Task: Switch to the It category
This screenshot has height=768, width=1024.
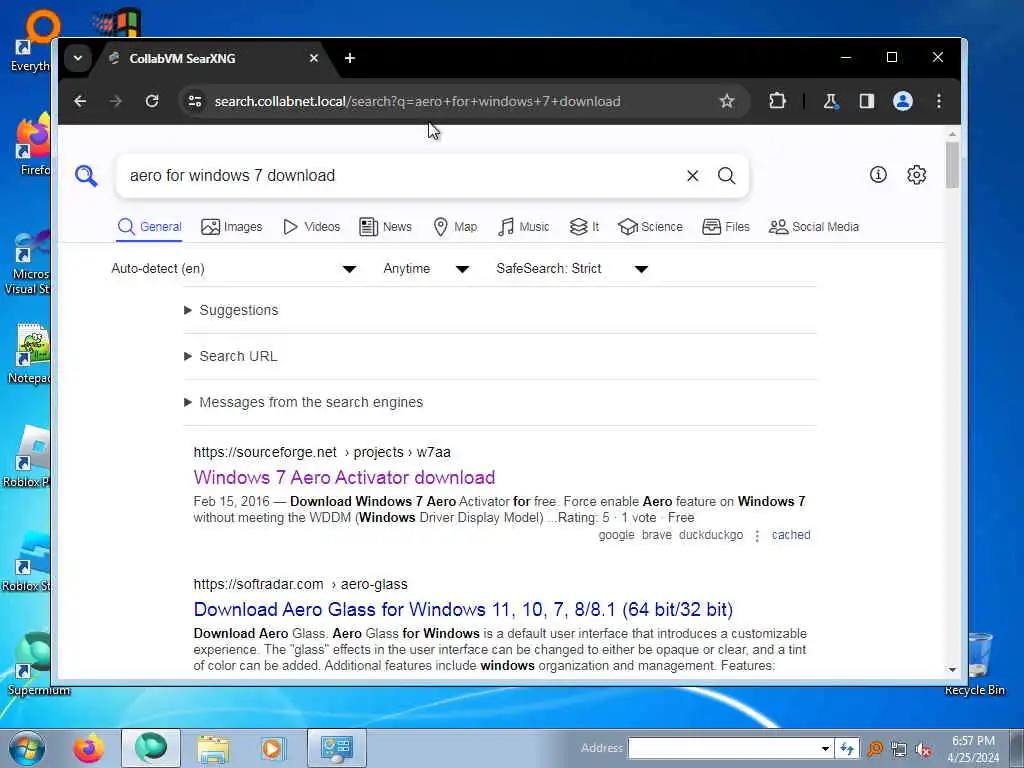Action: click(584, 227)
